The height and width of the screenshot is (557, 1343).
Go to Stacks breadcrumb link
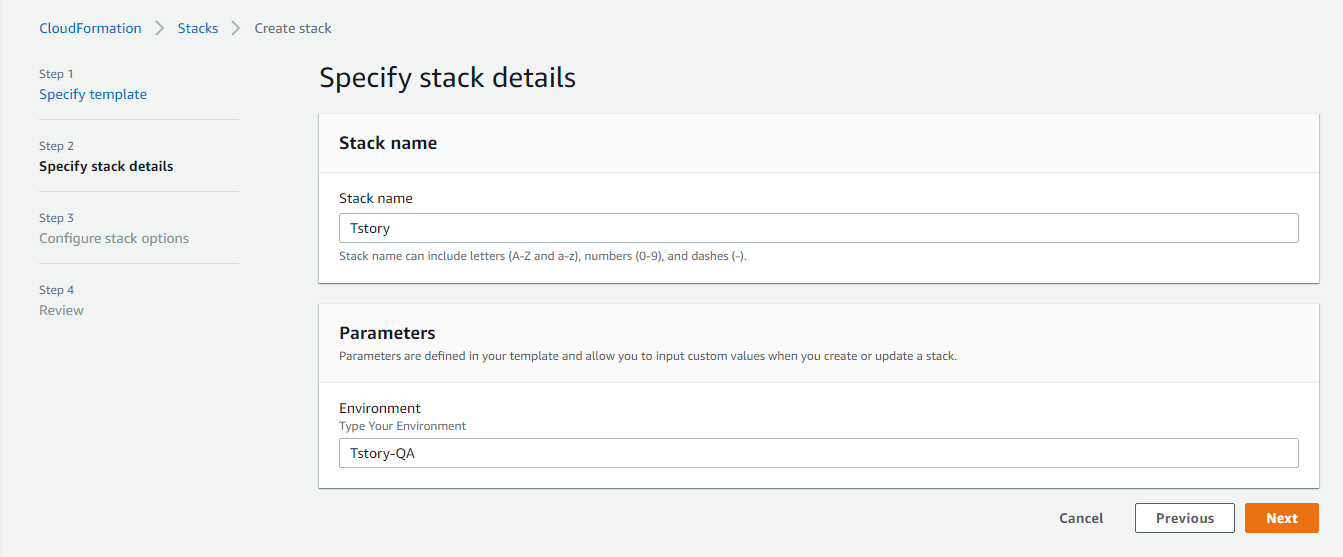198,28
